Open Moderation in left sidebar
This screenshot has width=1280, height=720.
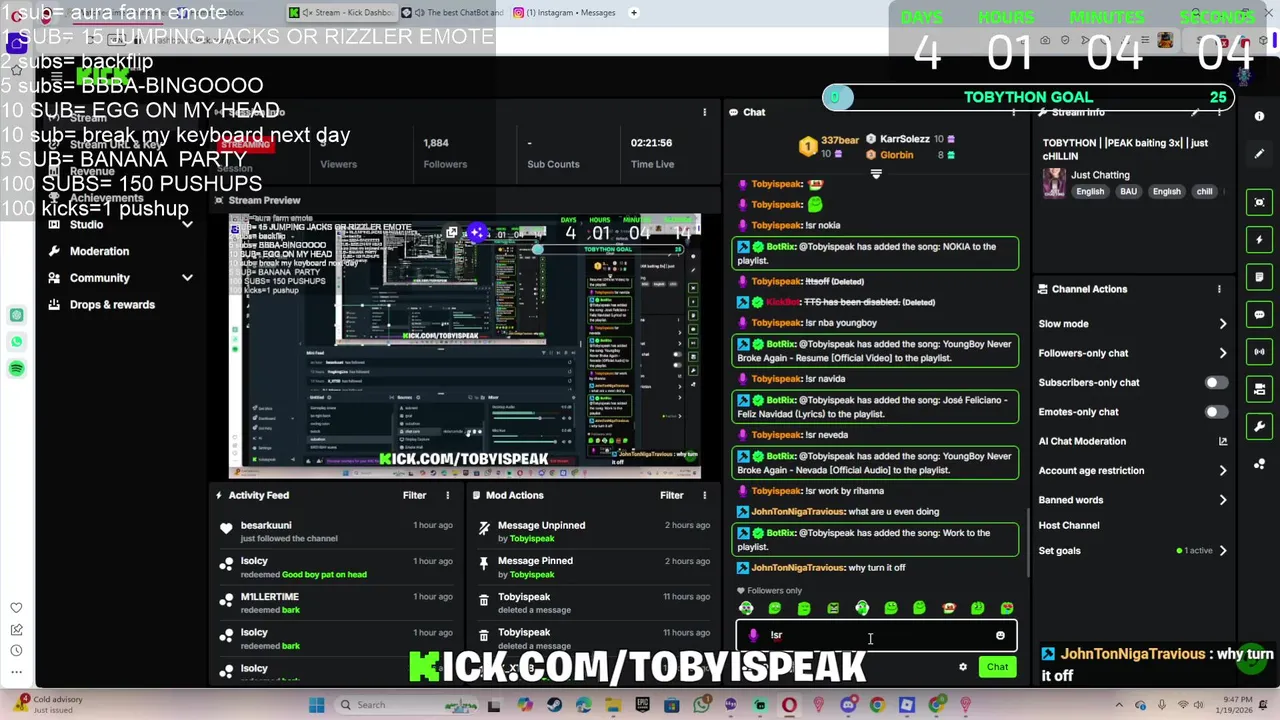point(99,251)
